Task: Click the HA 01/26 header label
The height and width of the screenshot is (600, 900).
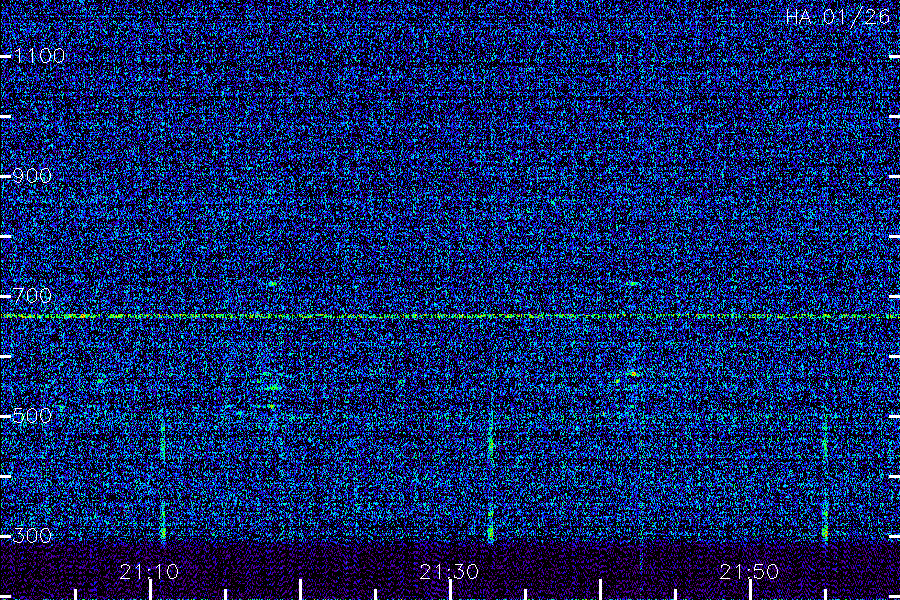Action: coord(837,17)
